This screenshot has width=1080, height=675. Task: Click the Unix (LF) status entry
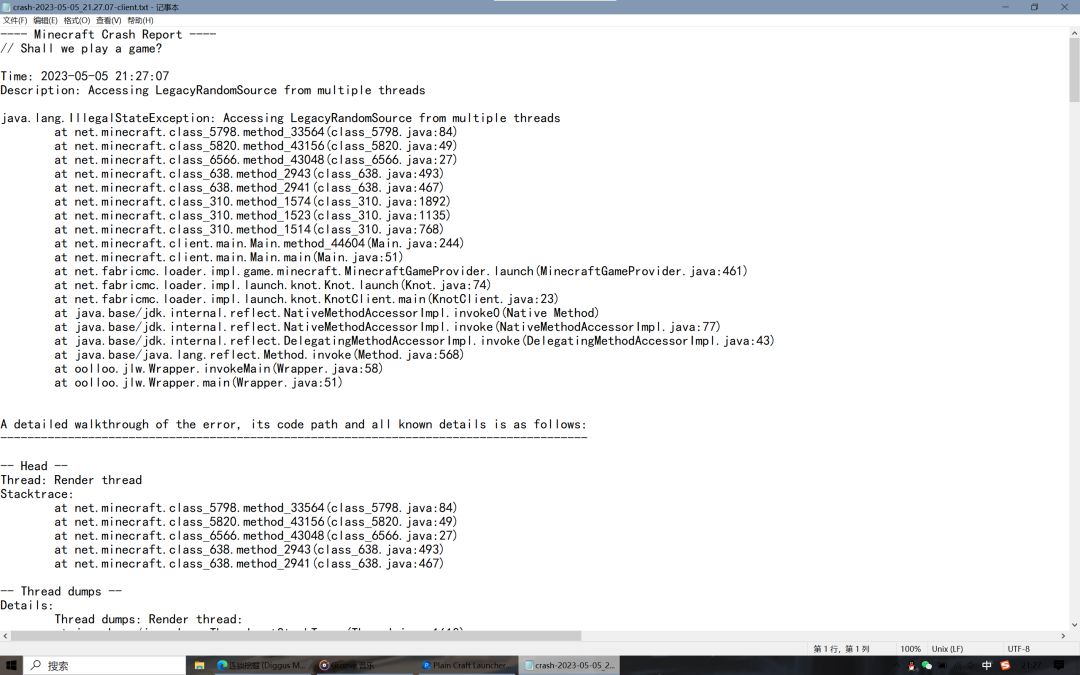click(947, 649)
